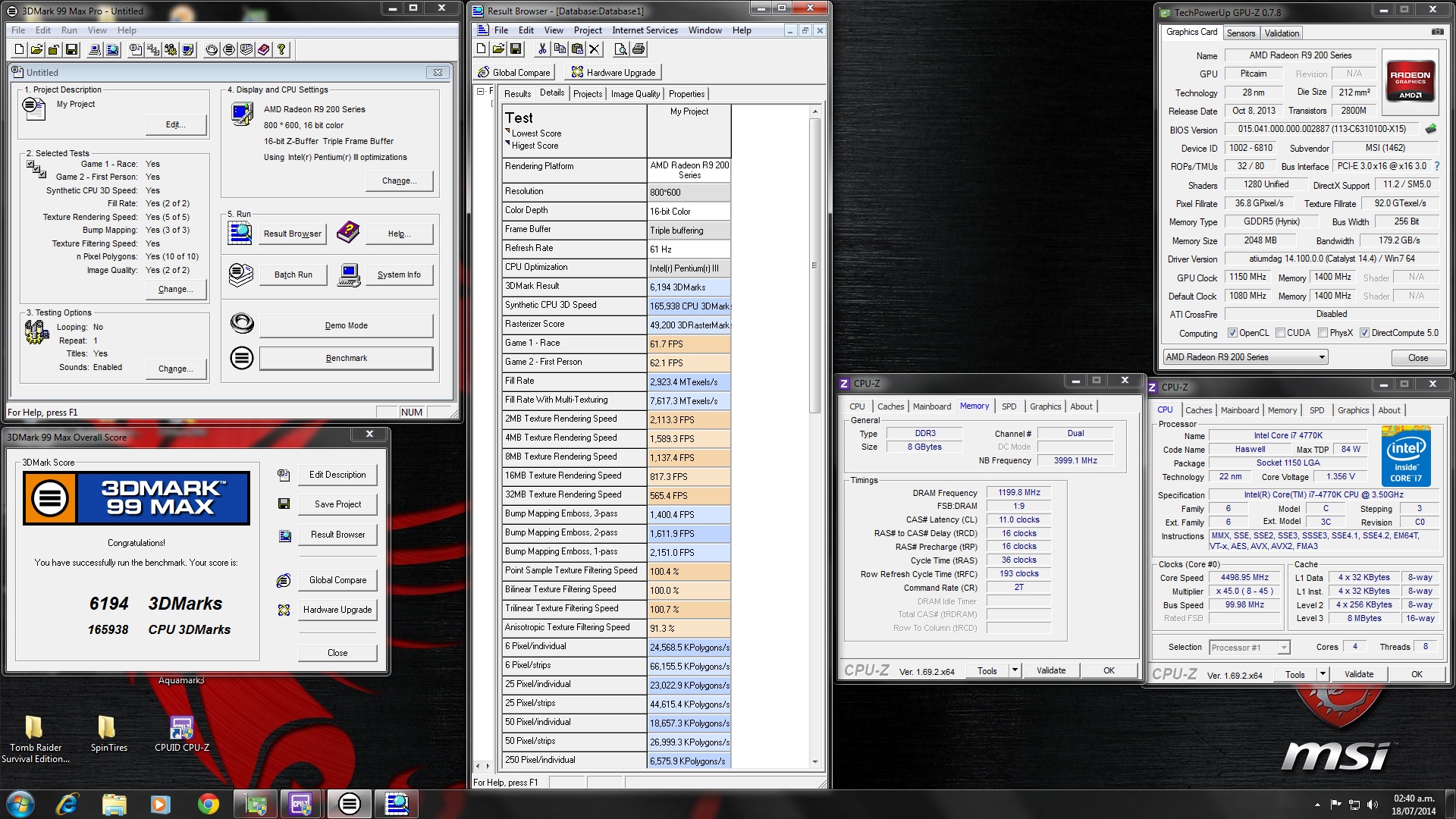Image resolution: width=1456 pixels, height=819 pixels.
Task: Click BIOS save chip icon in GPU-Z
Action: (1431, 129)
